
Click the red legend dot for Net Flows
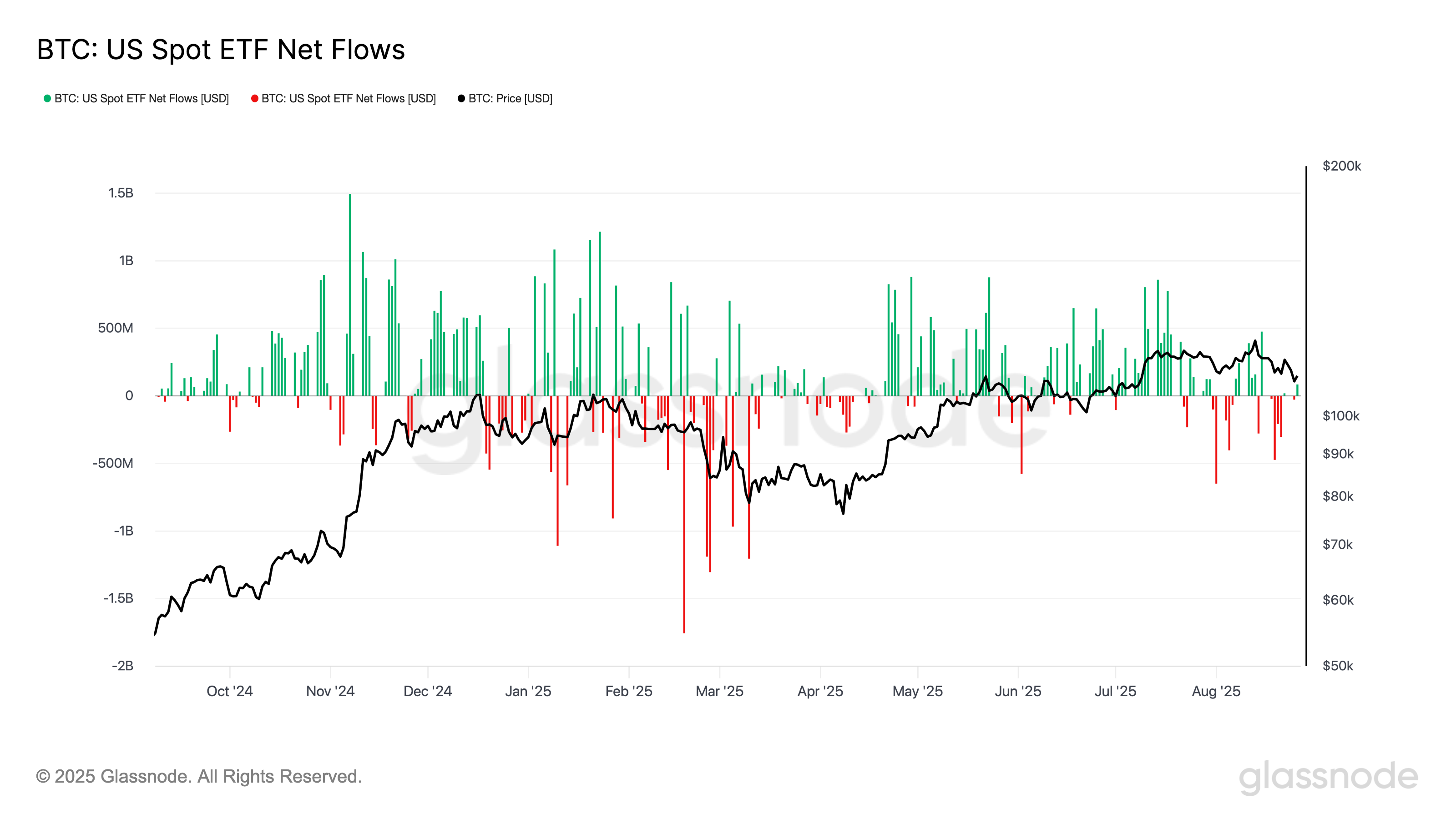coord(255,98)
